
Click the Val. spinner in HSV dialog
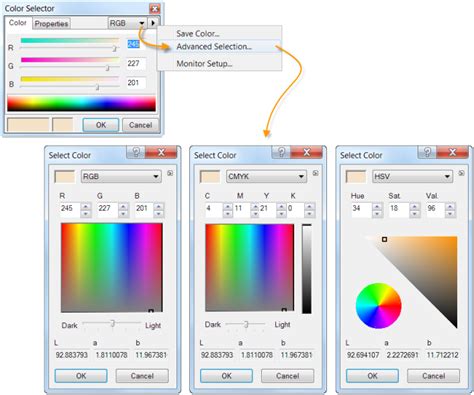pos(450,210)
